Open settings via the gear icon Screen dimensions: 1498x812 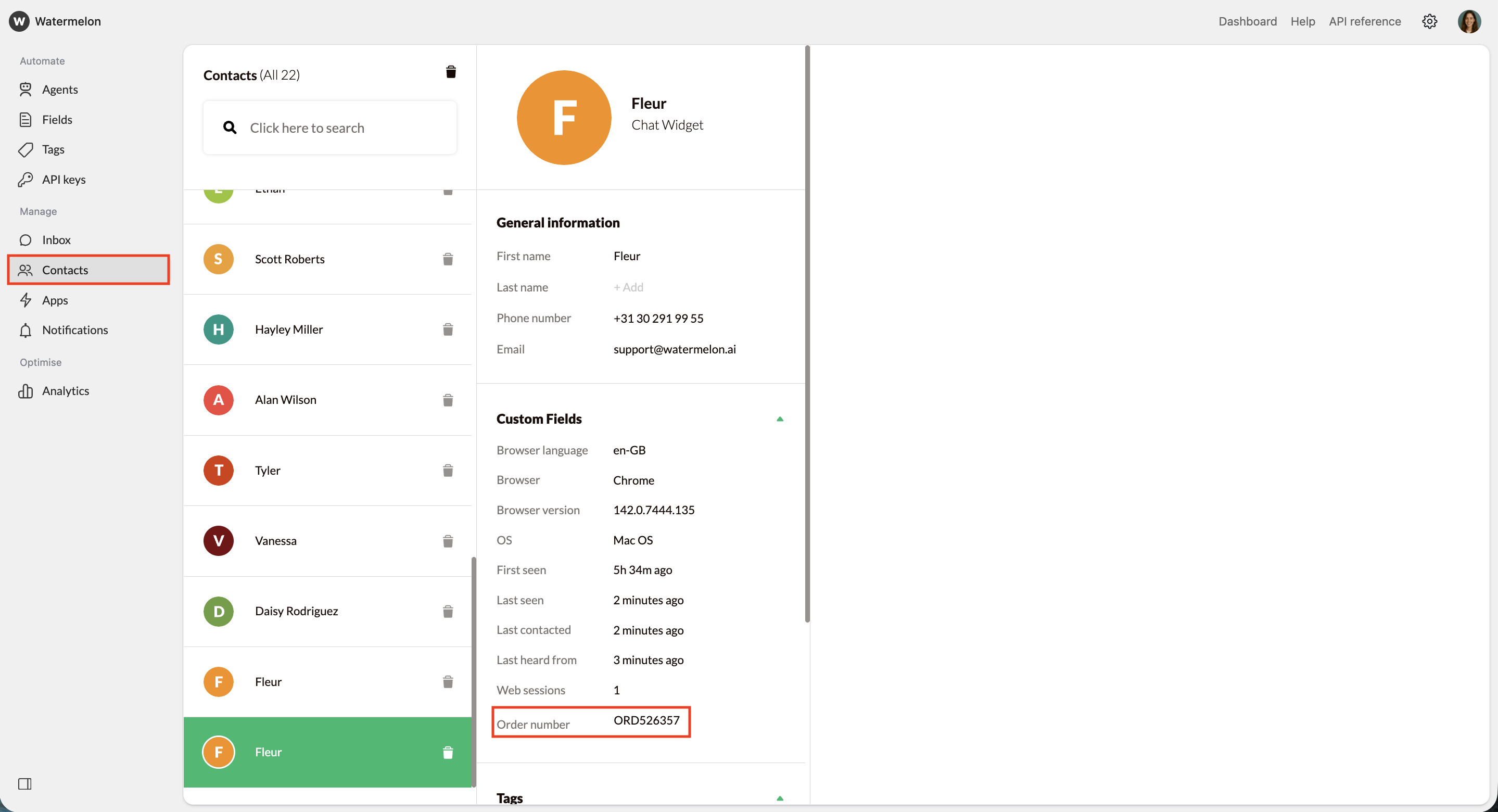click(x=1429, y=21)
